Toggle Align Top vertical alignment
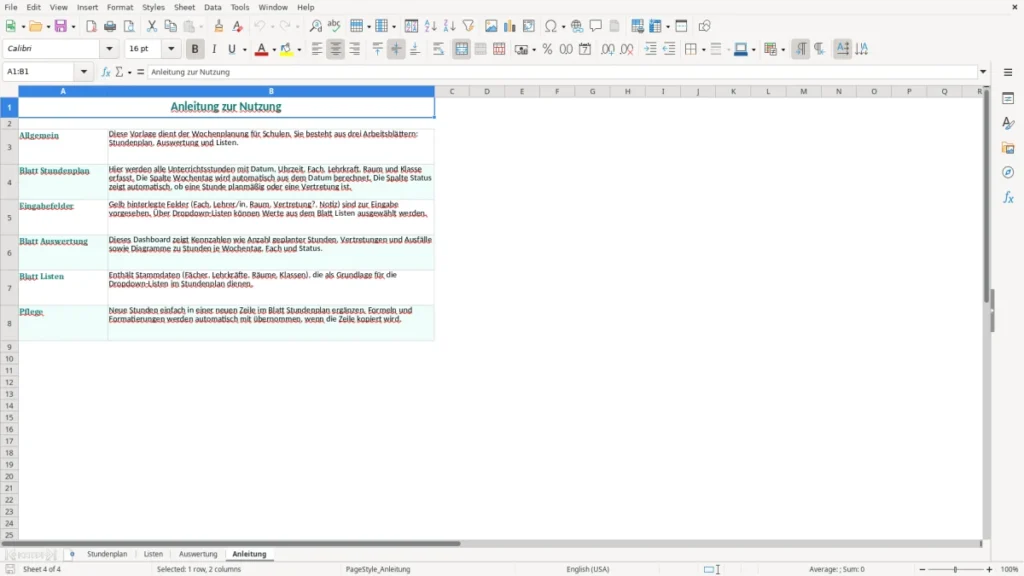The image size is (1024, 576). [377, 49]
